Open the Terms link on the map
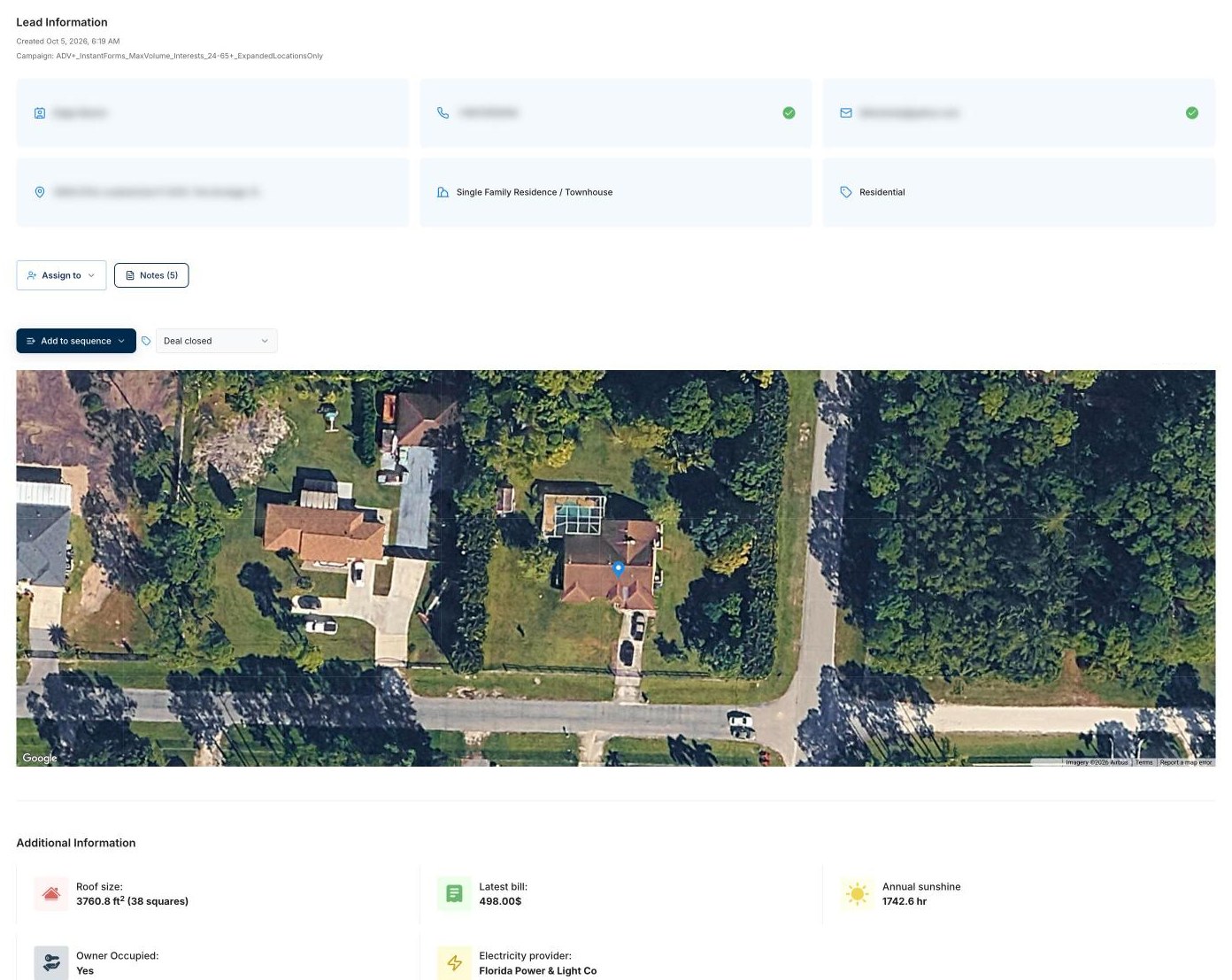This screenshot has width=1232, height=980. coord(1144,762)
